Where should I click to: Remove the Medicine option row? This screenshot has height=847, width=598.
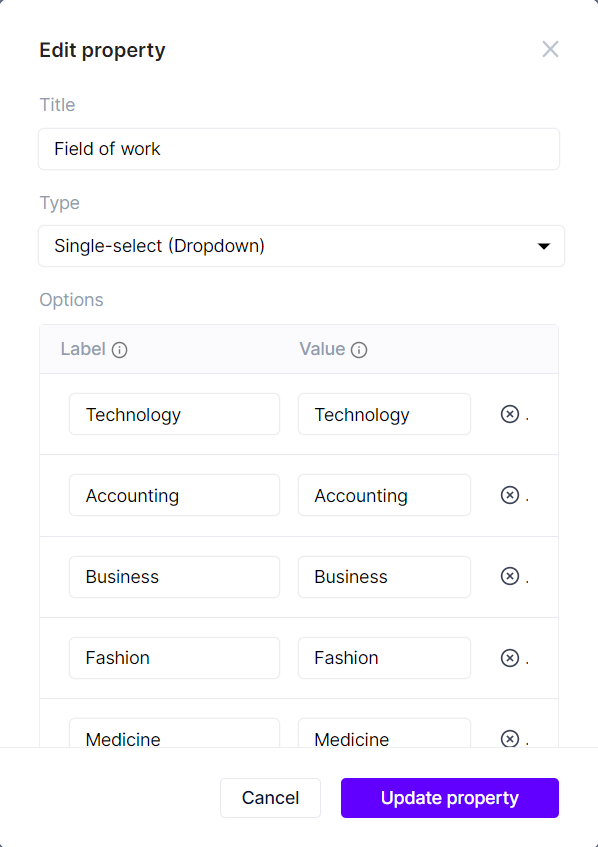click(509, 738)
